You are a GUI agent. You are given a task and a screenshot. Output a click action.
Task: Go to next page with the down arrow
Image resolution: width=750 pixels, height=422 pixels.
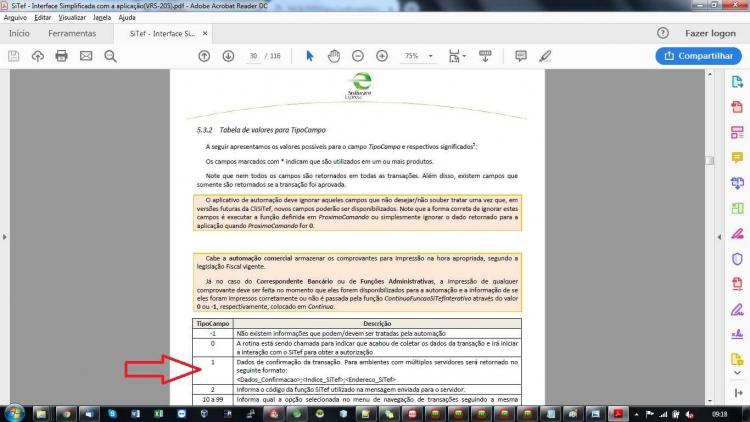[x=228, y=56]
